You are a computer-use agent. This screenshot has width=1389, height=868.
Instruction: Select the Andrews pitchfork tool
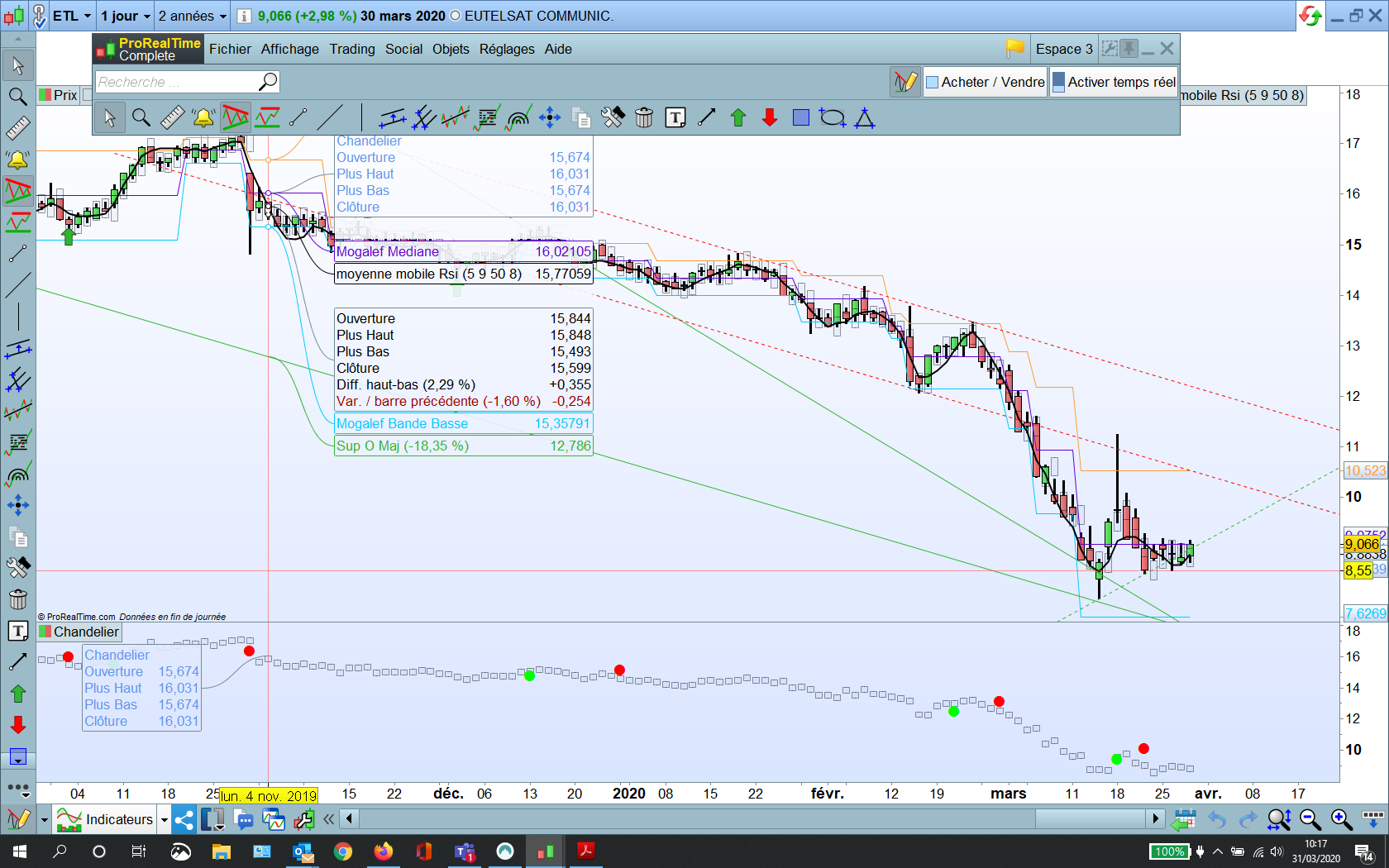click(423, 118)
